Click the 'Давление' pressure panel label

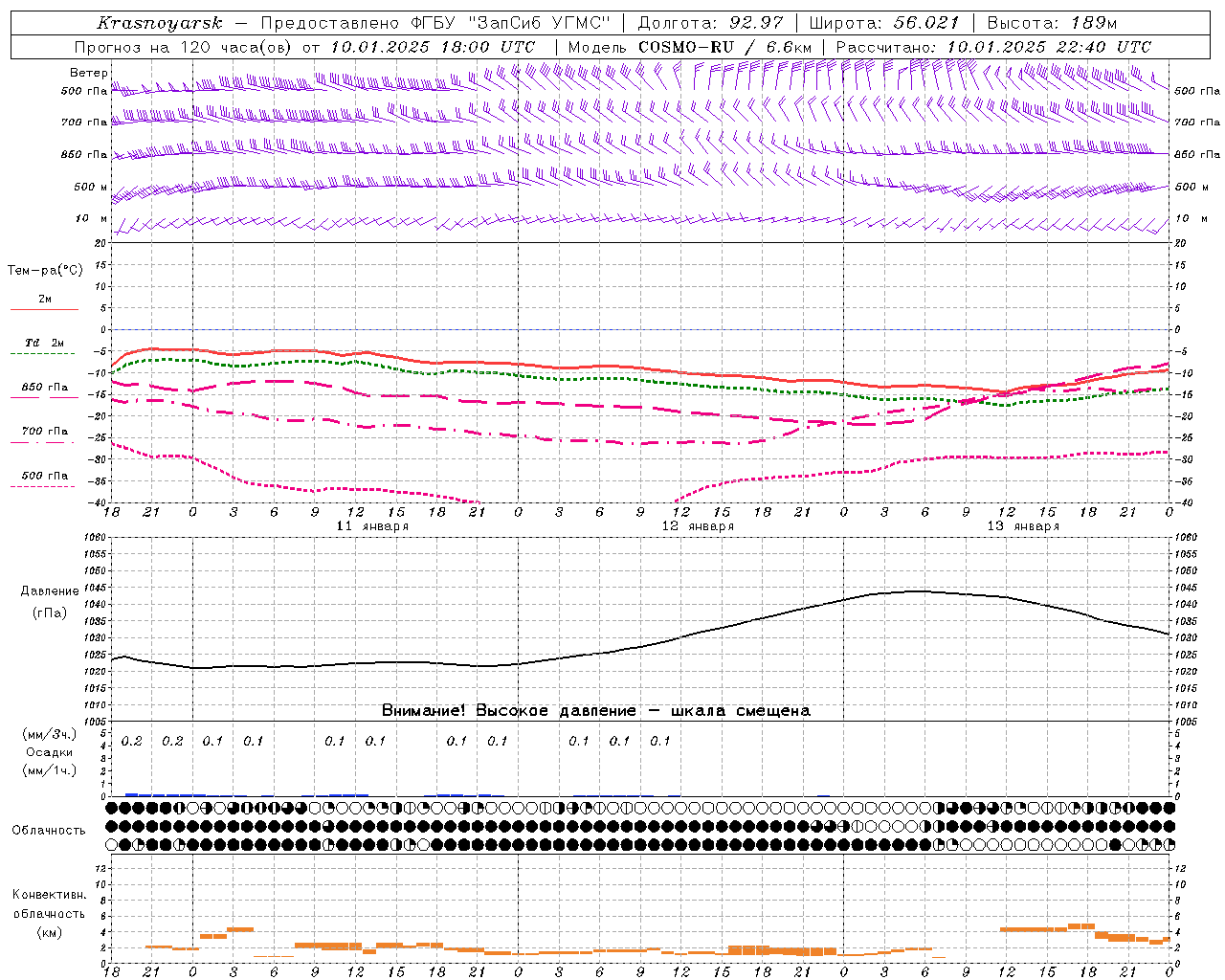[x=50, y=591]
